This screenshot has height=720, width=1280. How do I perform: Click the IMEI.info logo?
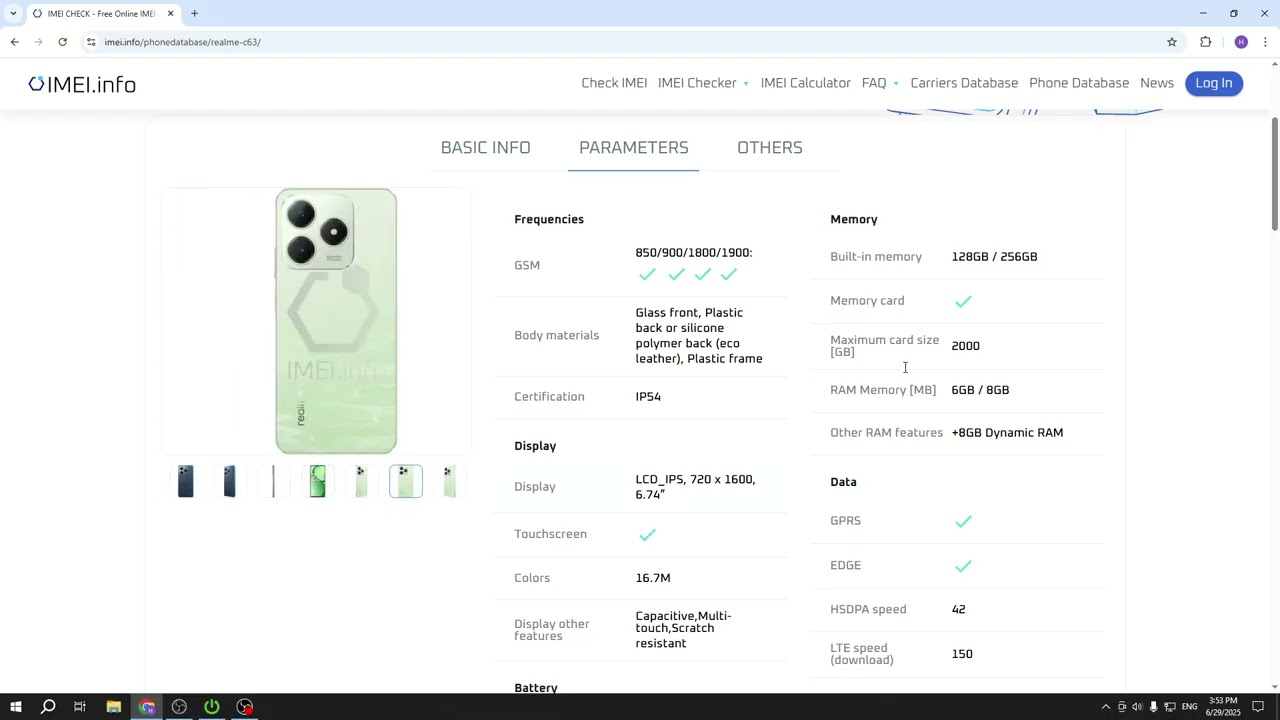tap(82, 84)
